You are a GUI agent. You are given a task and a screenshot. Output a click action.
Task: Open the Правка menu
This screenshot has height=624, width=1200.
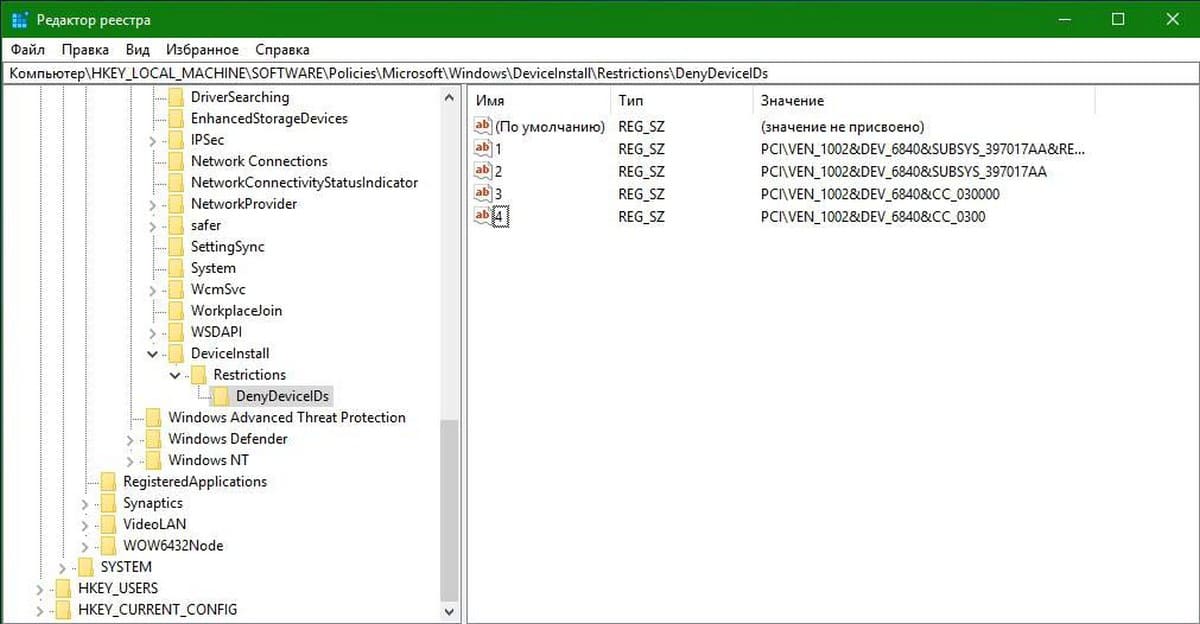coord(85,49)
